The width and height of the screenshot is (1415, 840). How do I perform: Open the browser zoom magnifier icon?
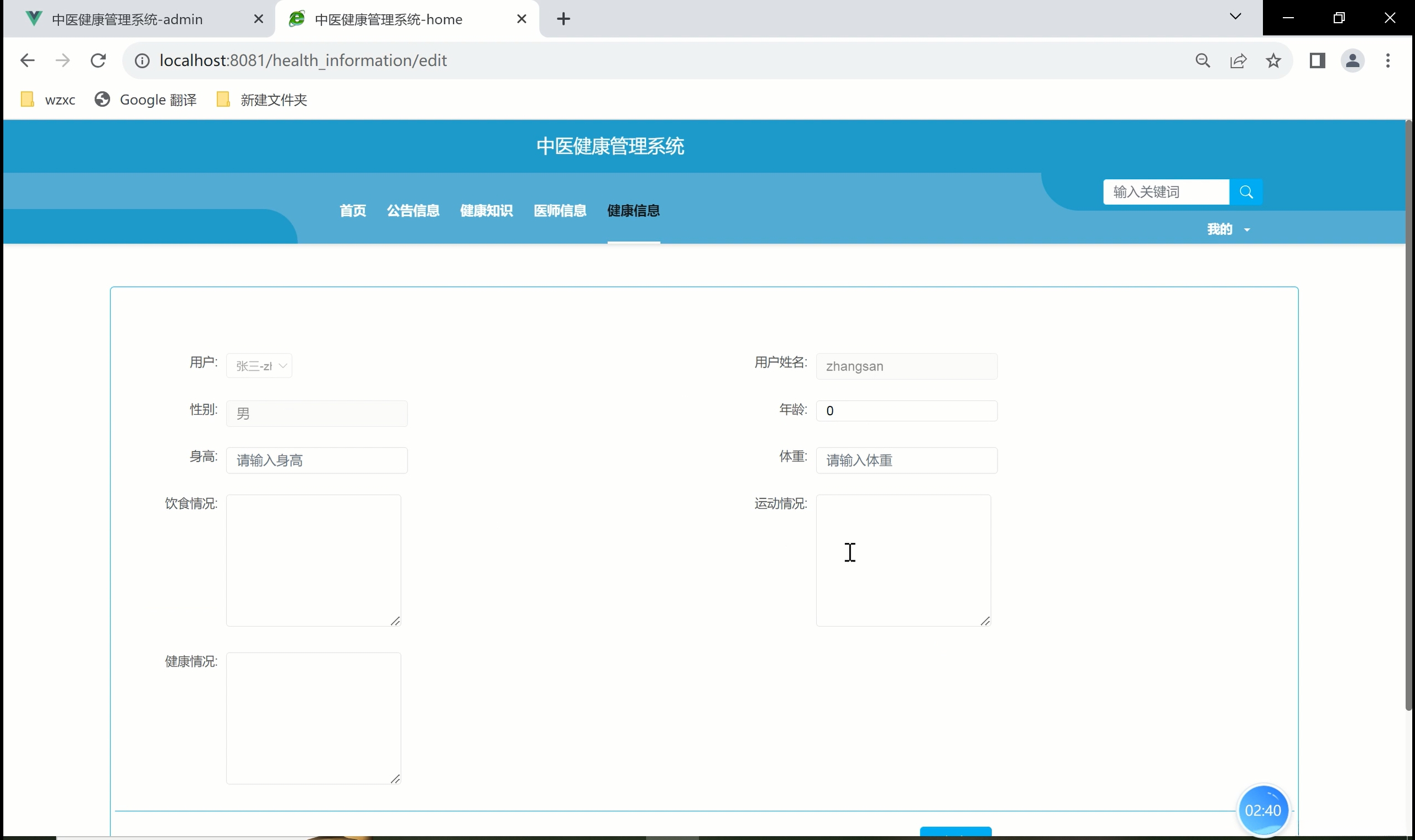[x=1203, y=61]
